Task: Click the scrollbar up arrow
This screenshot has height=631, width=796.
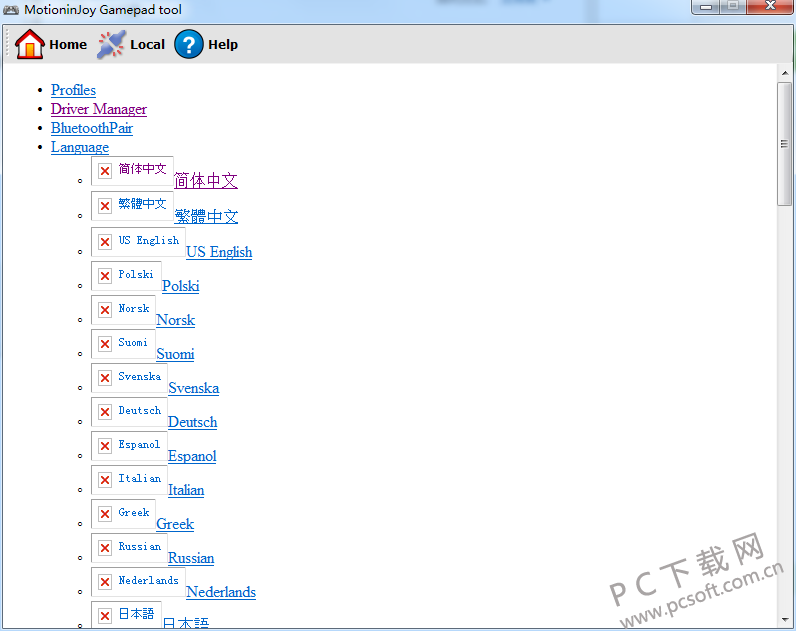Action: (785, 74)
